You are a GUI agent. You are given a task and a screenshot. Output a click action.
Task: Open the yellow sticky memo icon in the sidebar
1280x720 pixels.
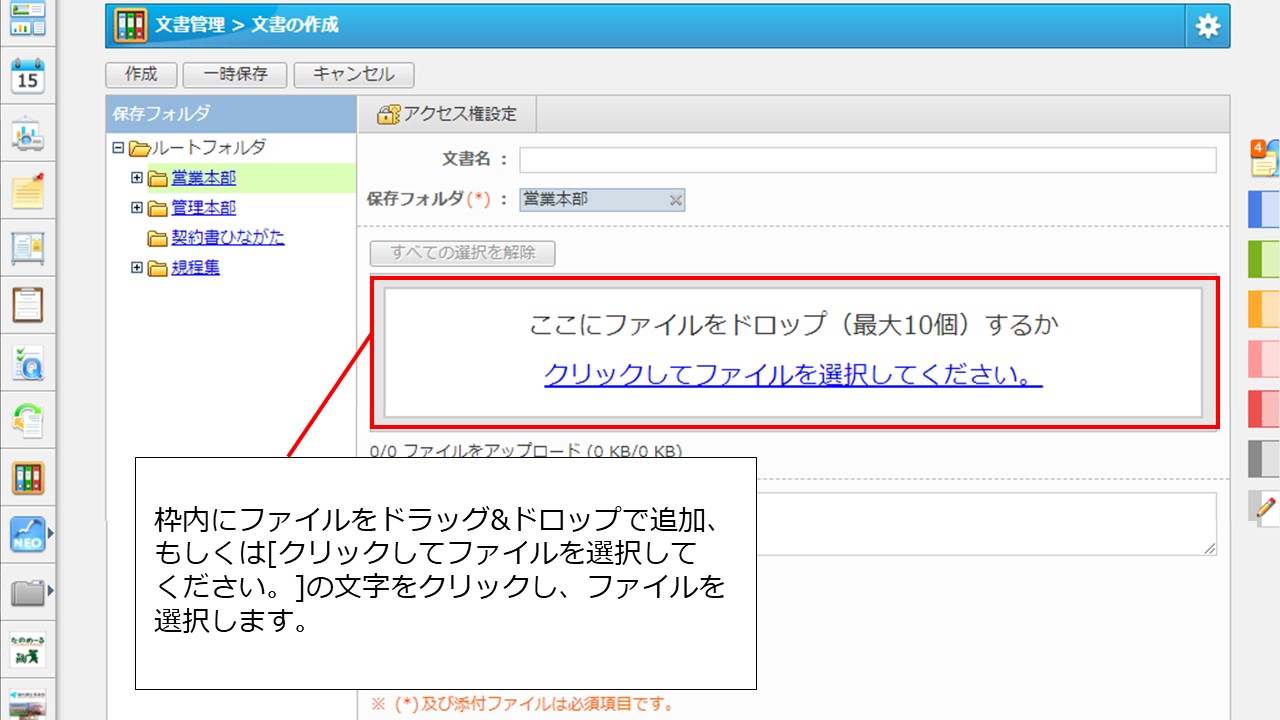[28, 190]
